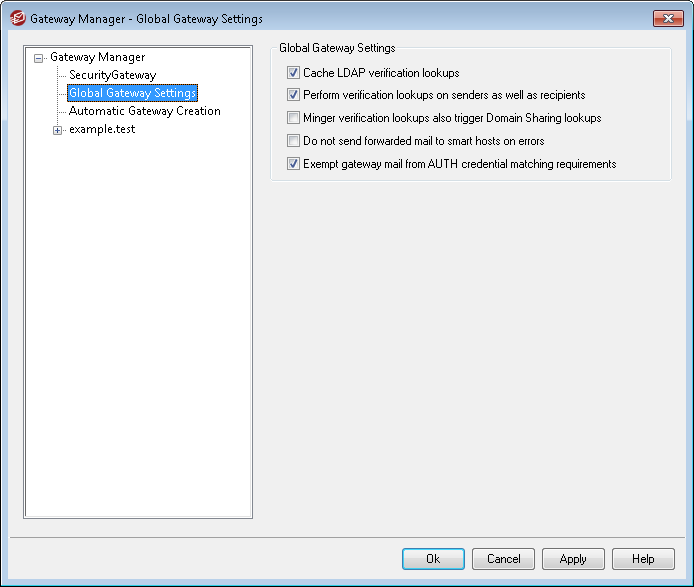The height and width of the screenshot is (587, 694).
Task: Click the Global Gateway Settings group box heading
Action: (337, 48)
